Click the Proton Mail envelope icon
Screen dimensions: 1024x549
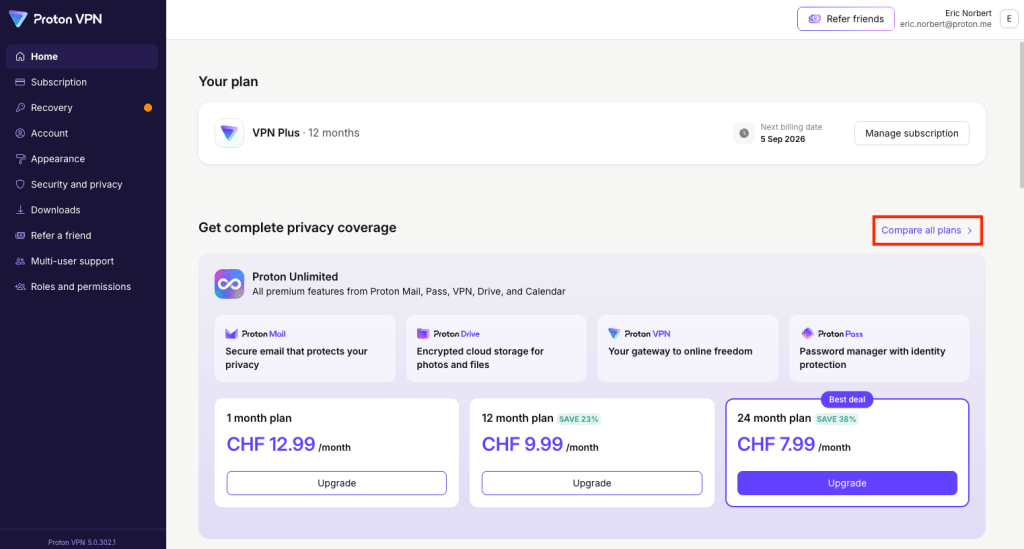tap(231, 334)
